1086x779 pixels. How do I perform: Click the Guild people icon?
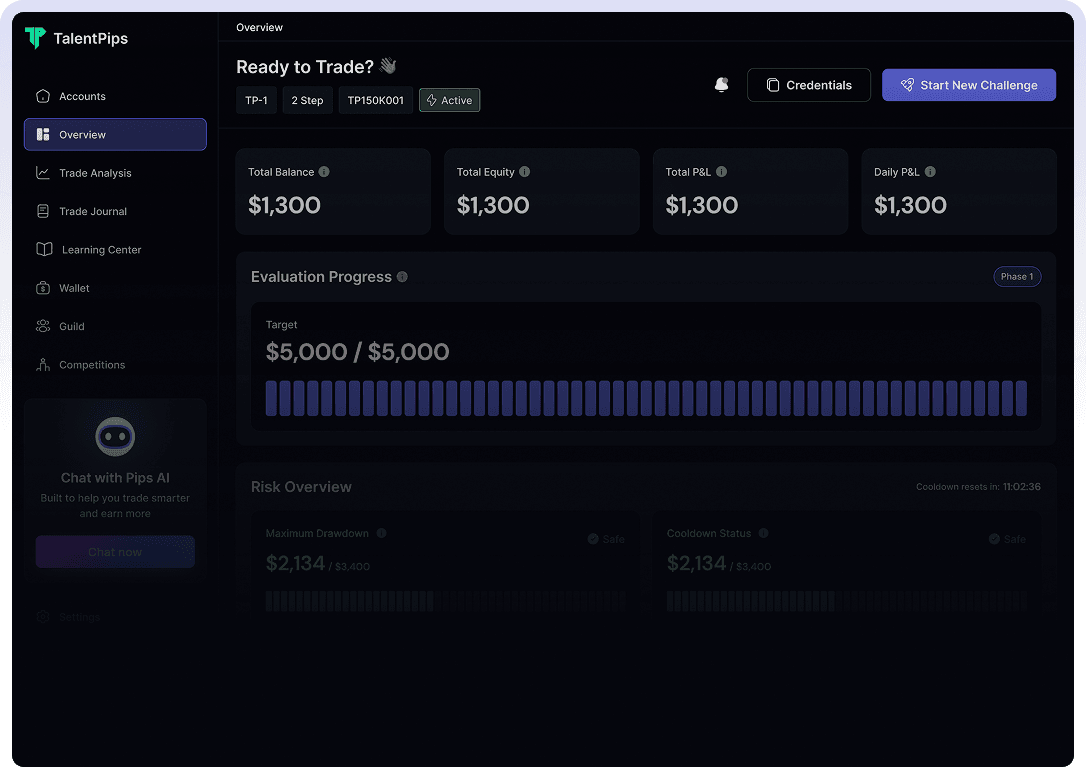43,326
